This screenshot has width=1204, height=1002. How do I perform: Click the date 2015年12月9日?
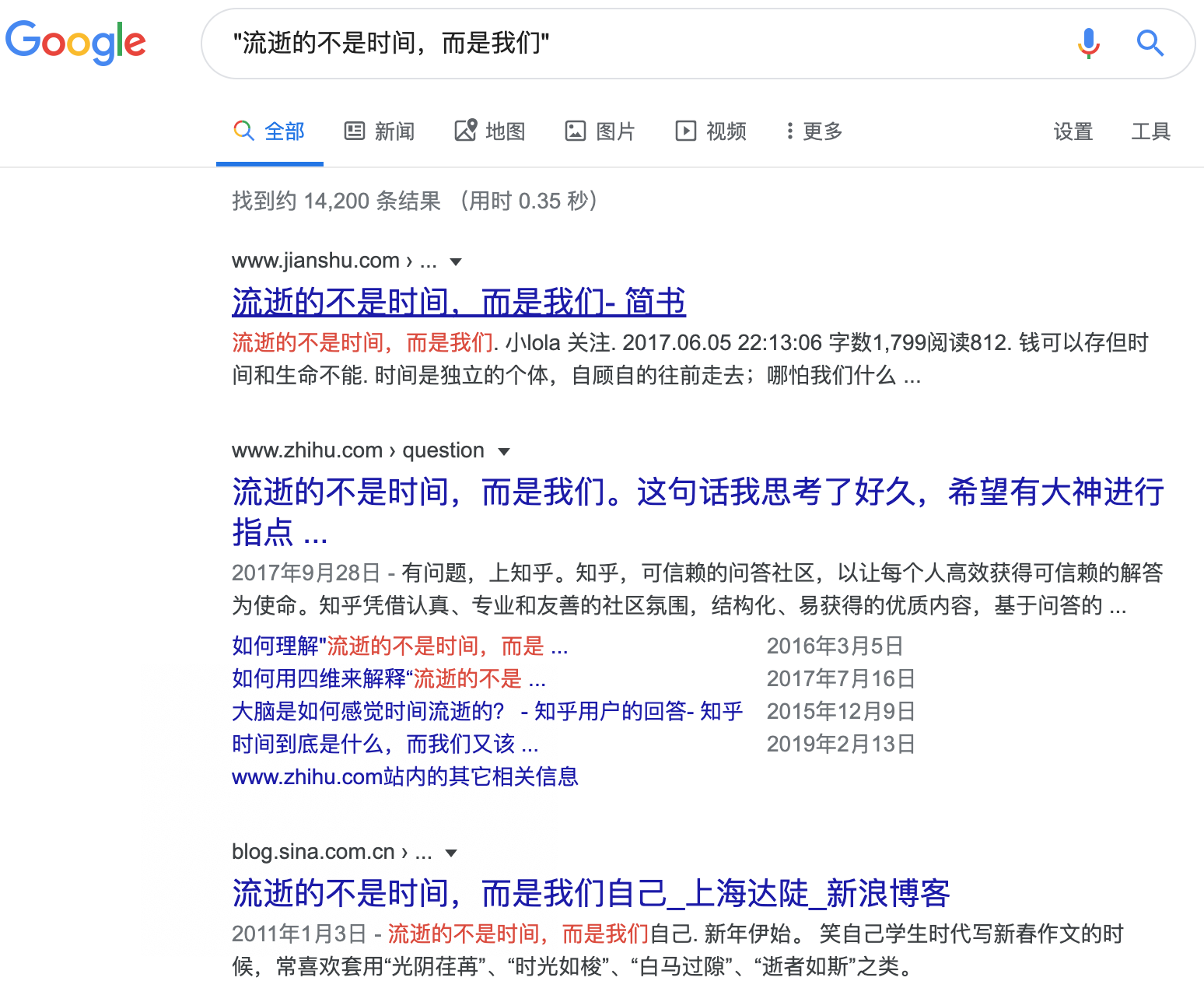[841, 711]
